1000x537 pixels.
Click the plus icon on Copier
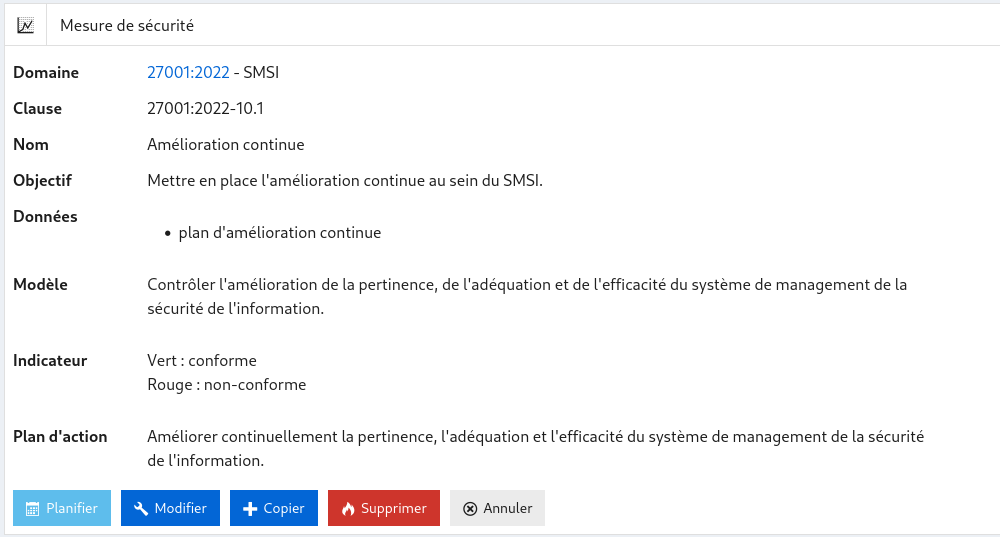point(250,509)
